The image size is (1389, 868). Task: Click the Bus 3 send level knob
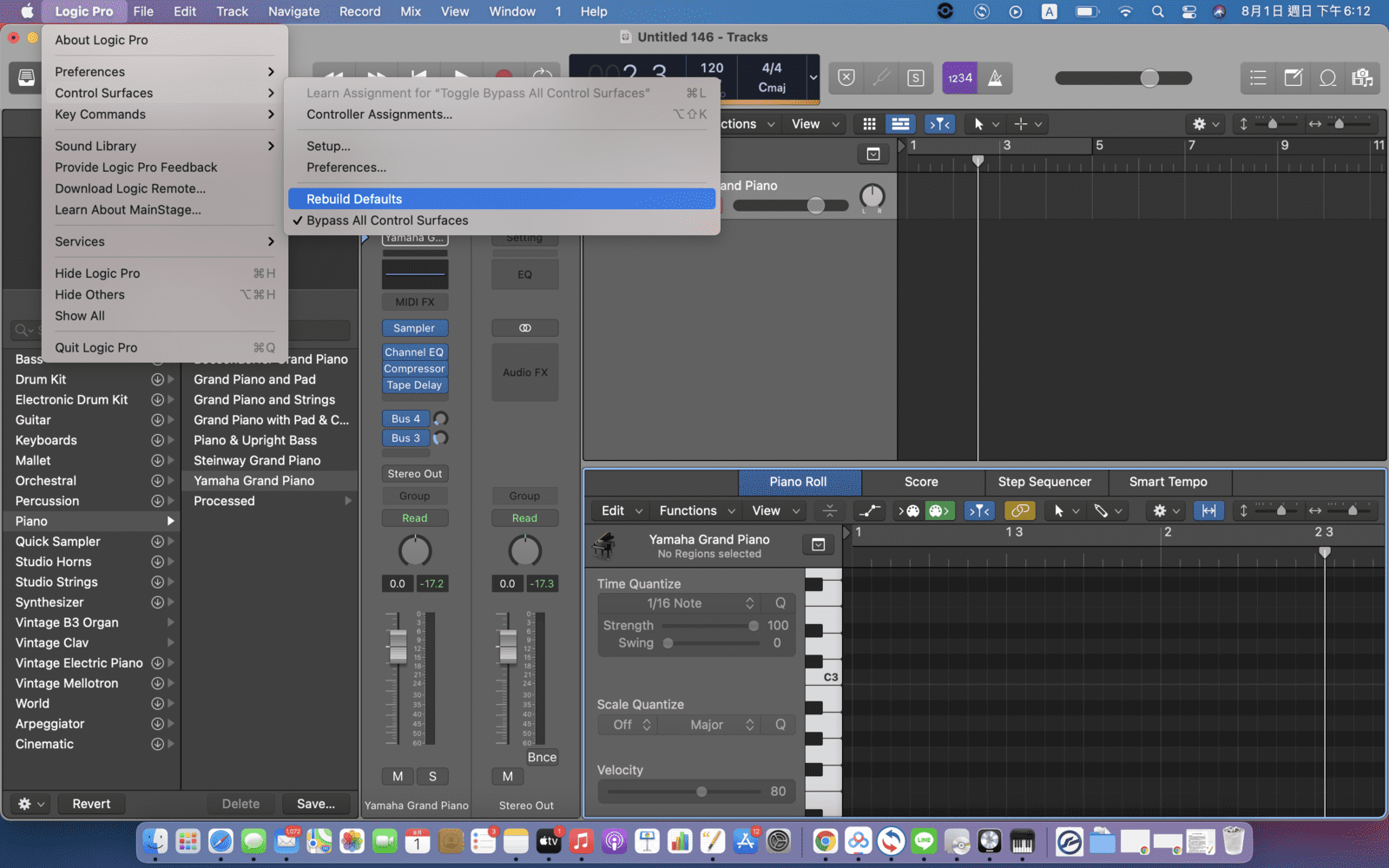[441, 438]
